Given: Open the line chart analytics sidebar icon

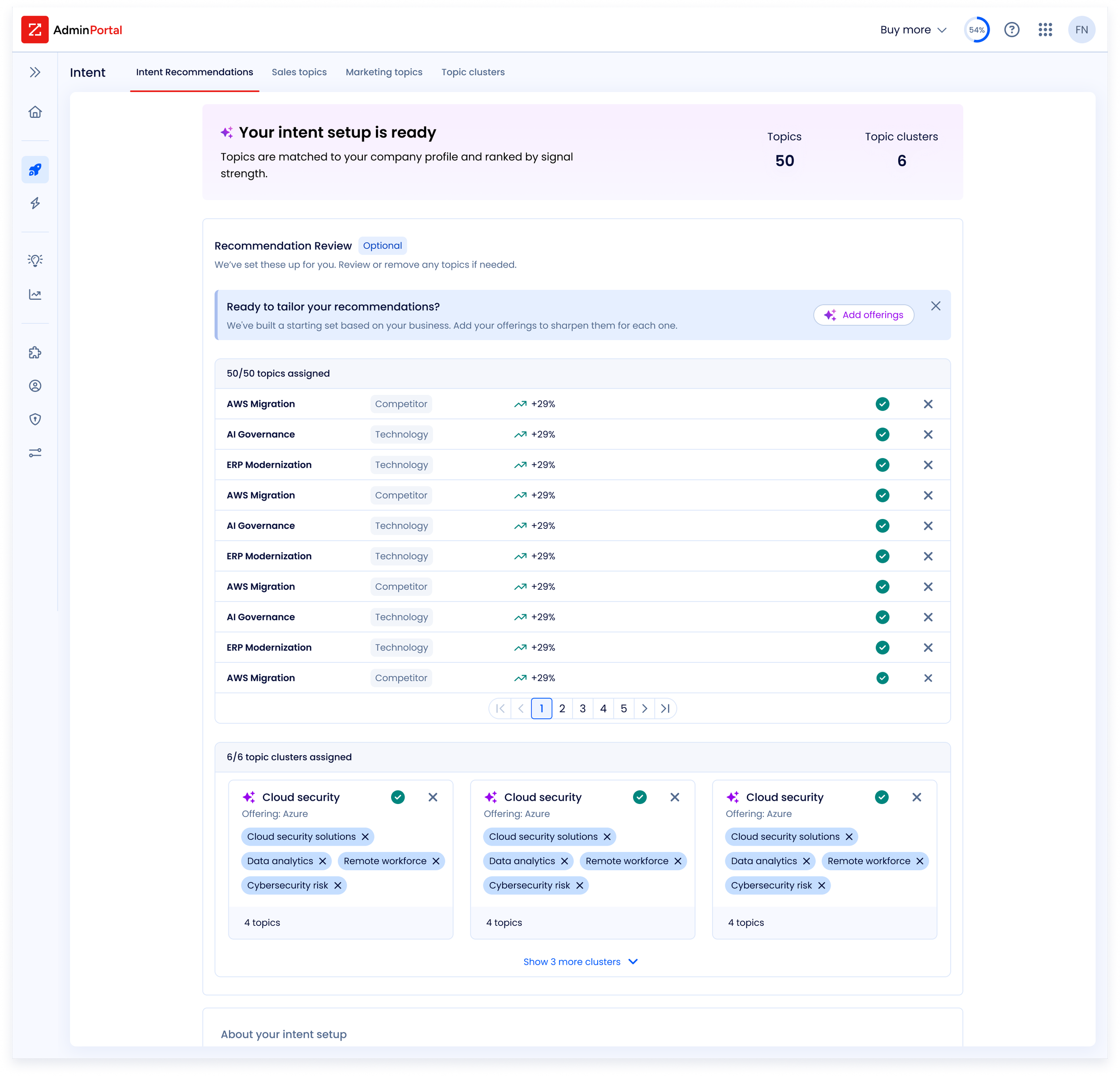Looking at the screenshot, I should (x=35, y=294).
